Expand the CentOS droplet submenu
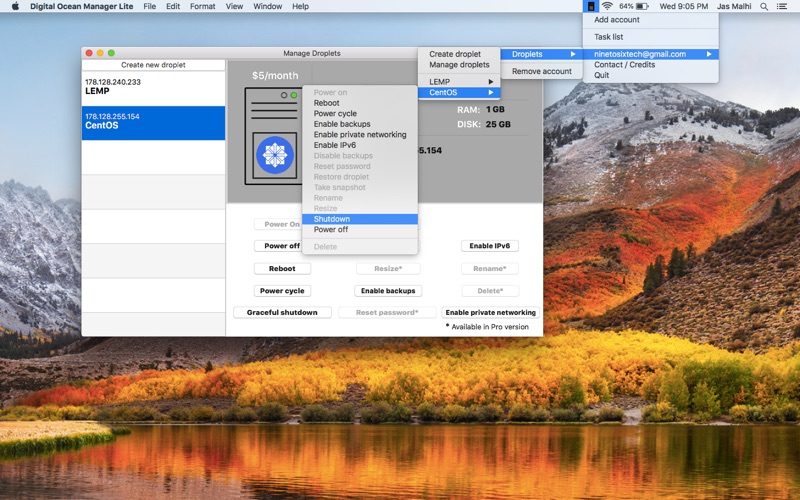 (x=458, y=92)
